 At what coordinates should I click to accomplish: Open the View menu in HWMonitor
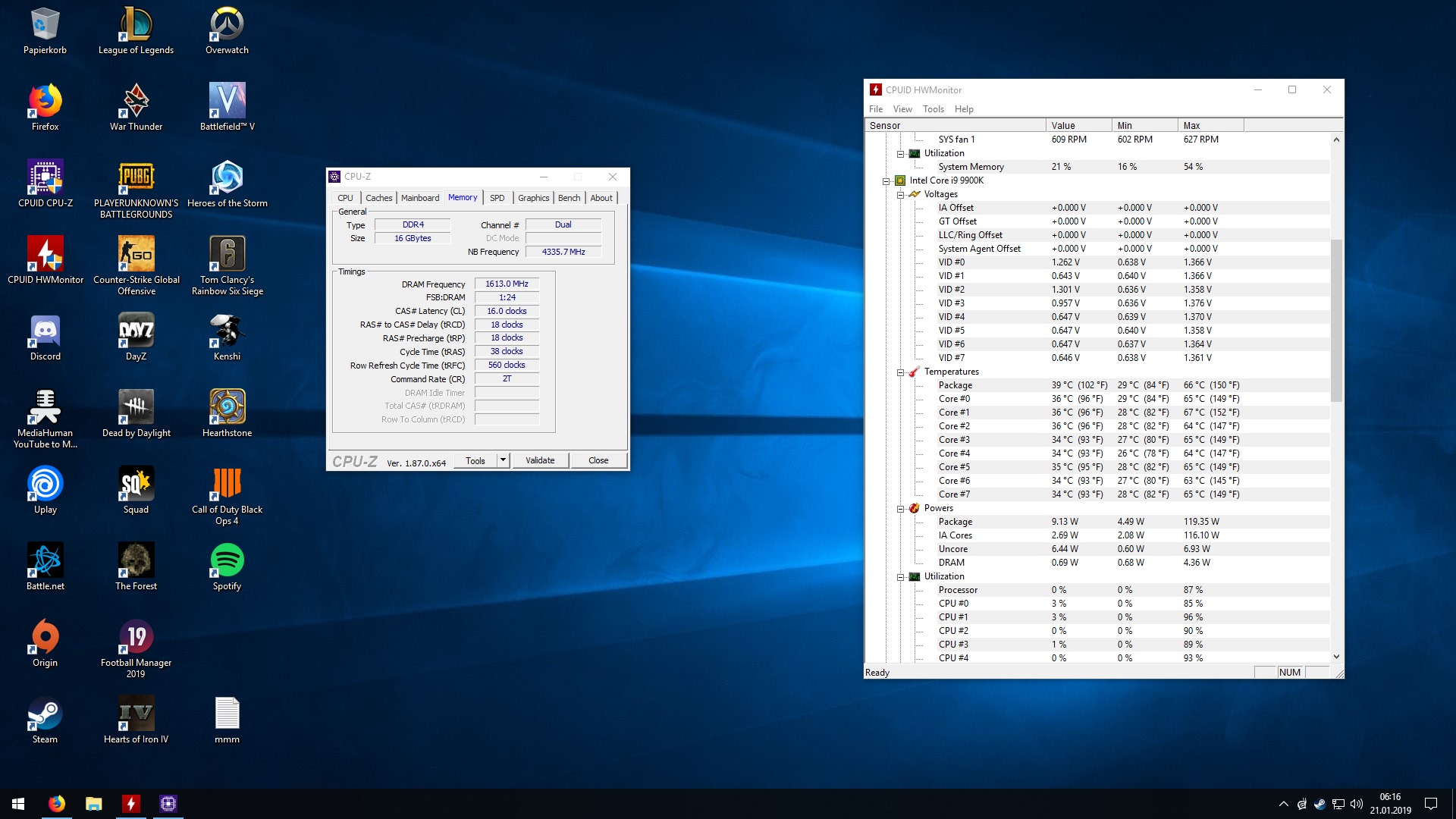[902, 109]
